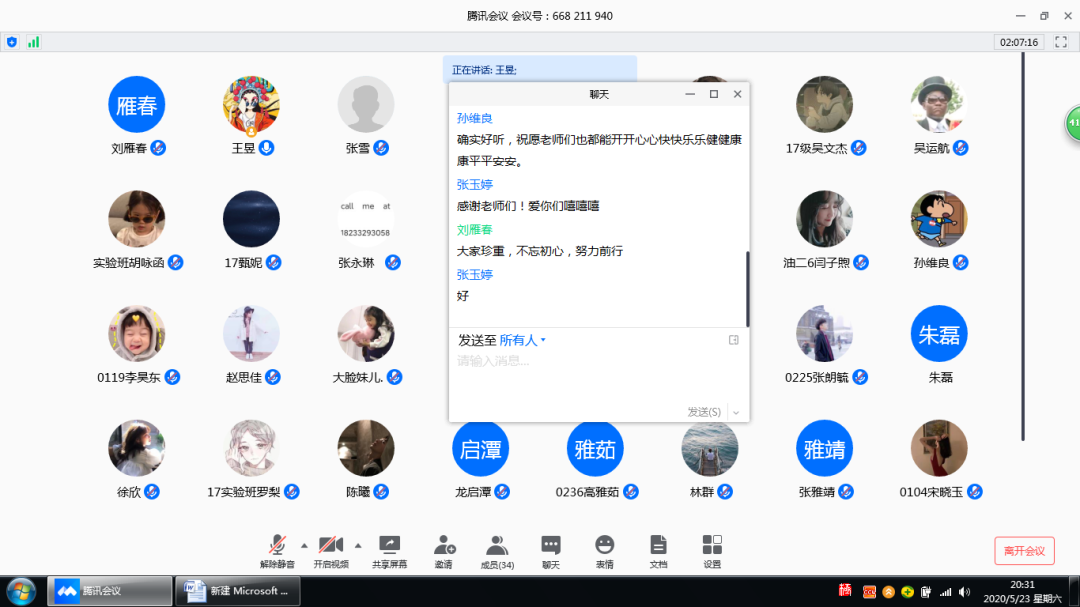Enter full screen via top-right icon

click(1062, 42)
